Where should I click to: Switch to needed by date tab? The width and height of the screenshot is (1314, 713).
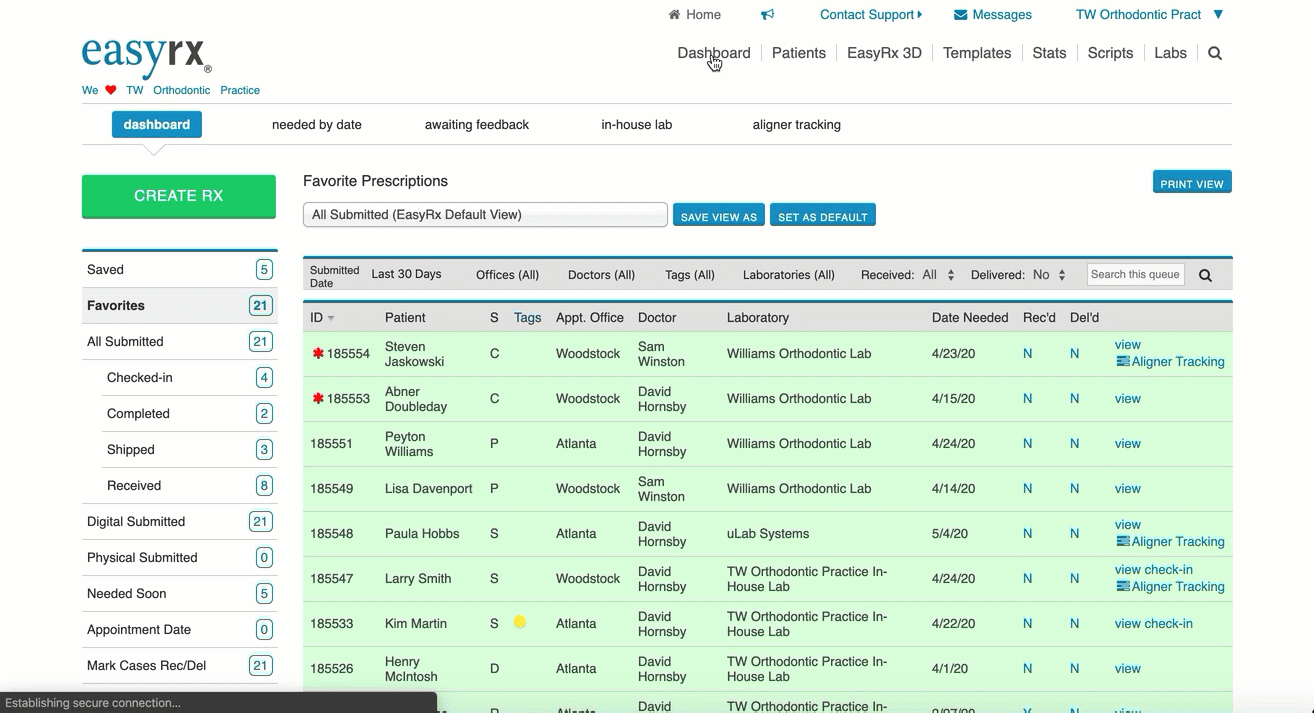tap(317, 125)
